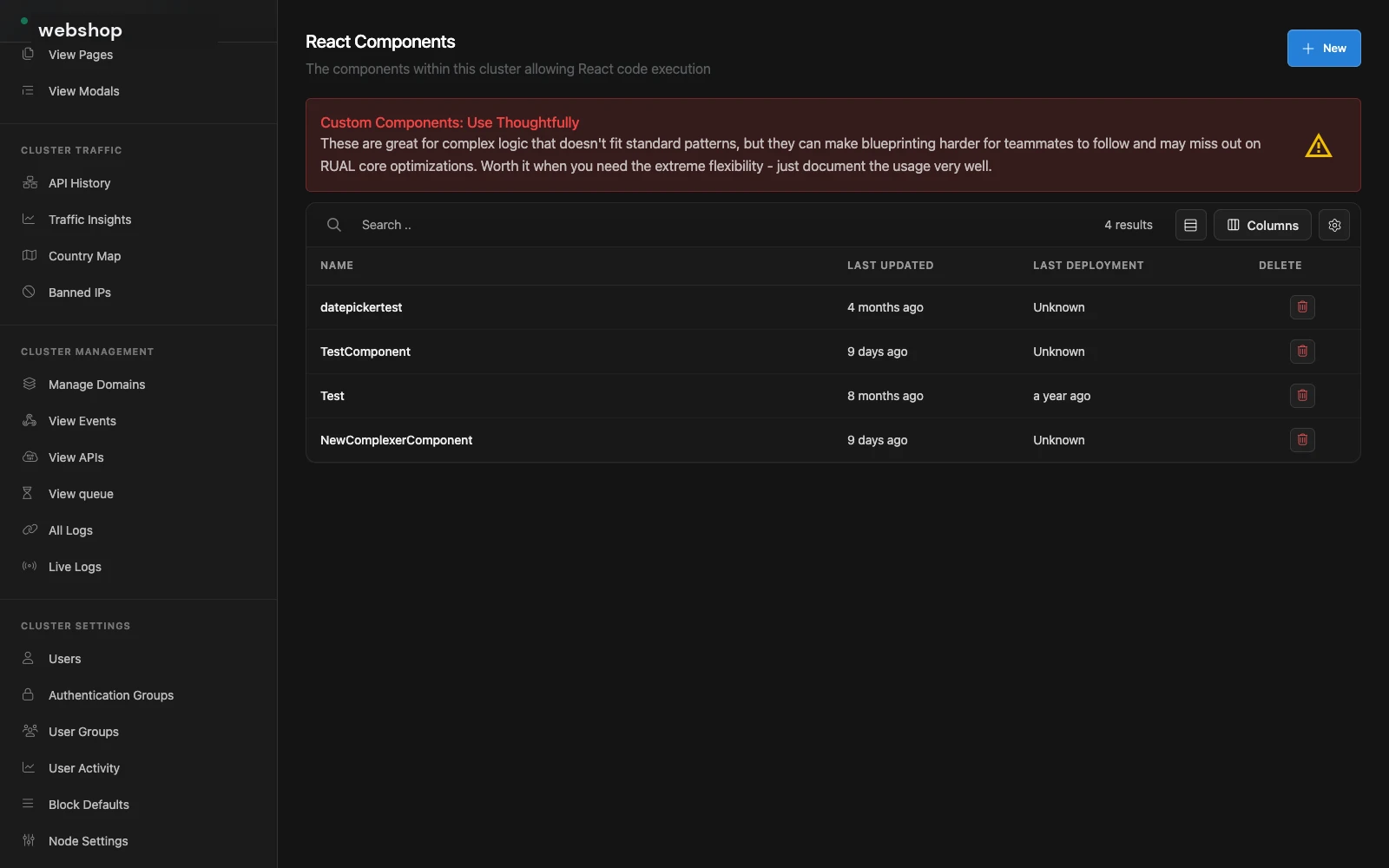This screenshot has height=868, width=1389.
Task: Click the API History icon
Action: [x=30, y=183]
